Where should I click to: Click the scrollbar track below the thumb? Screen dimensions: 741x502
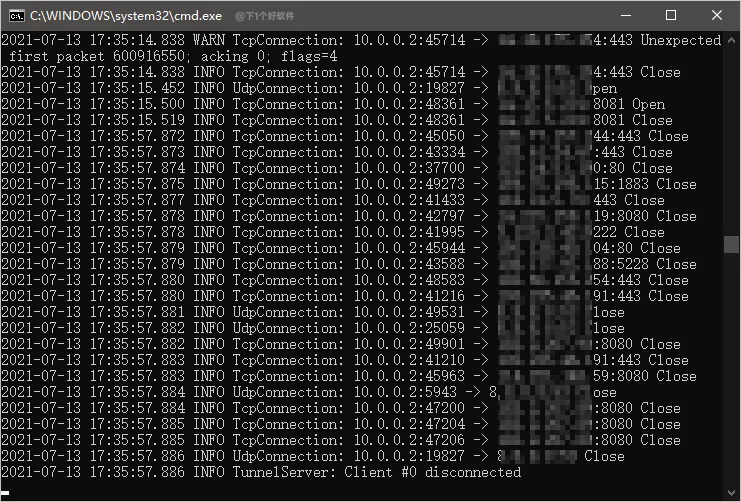click(732, 369)
